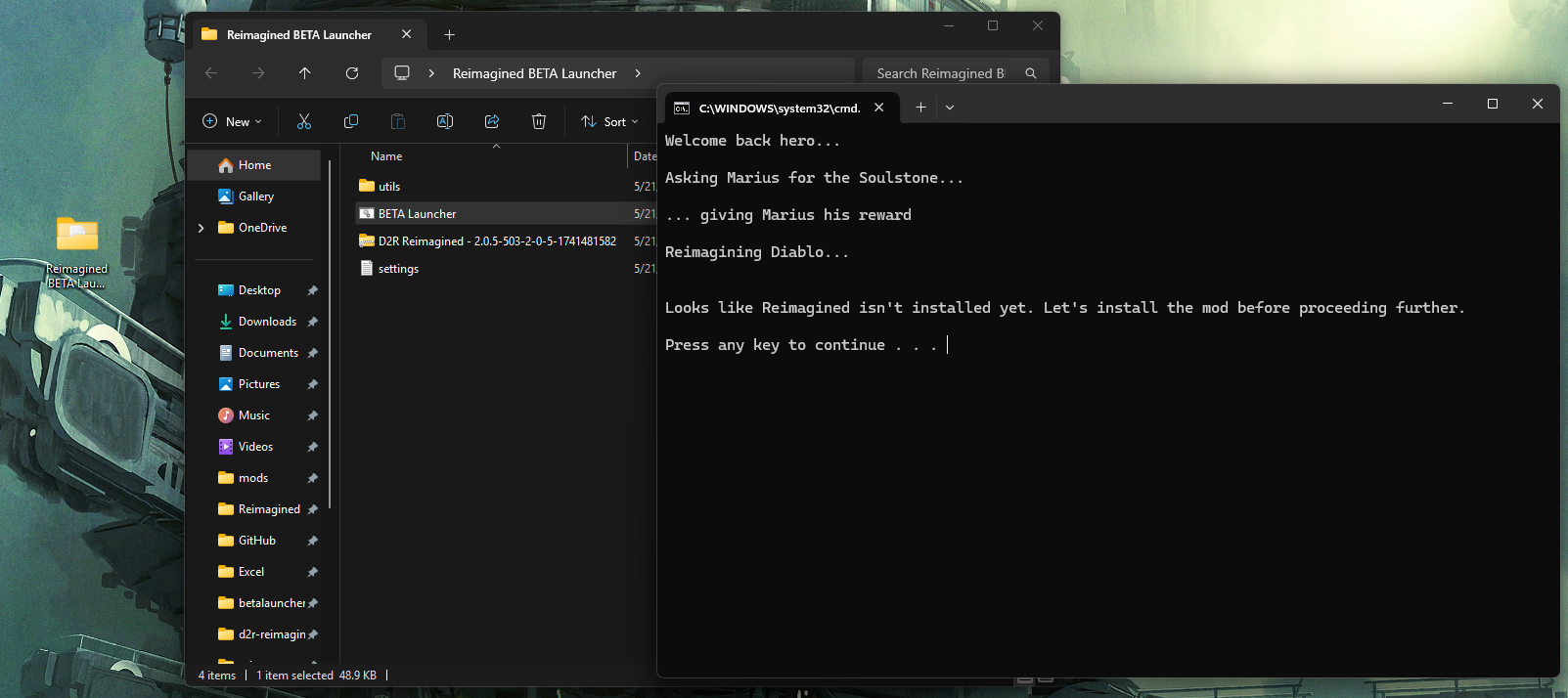Click the Delete trash icon in Explorer toolbar
This screenshot has width=1568, height=698.
tap(539, 121)
